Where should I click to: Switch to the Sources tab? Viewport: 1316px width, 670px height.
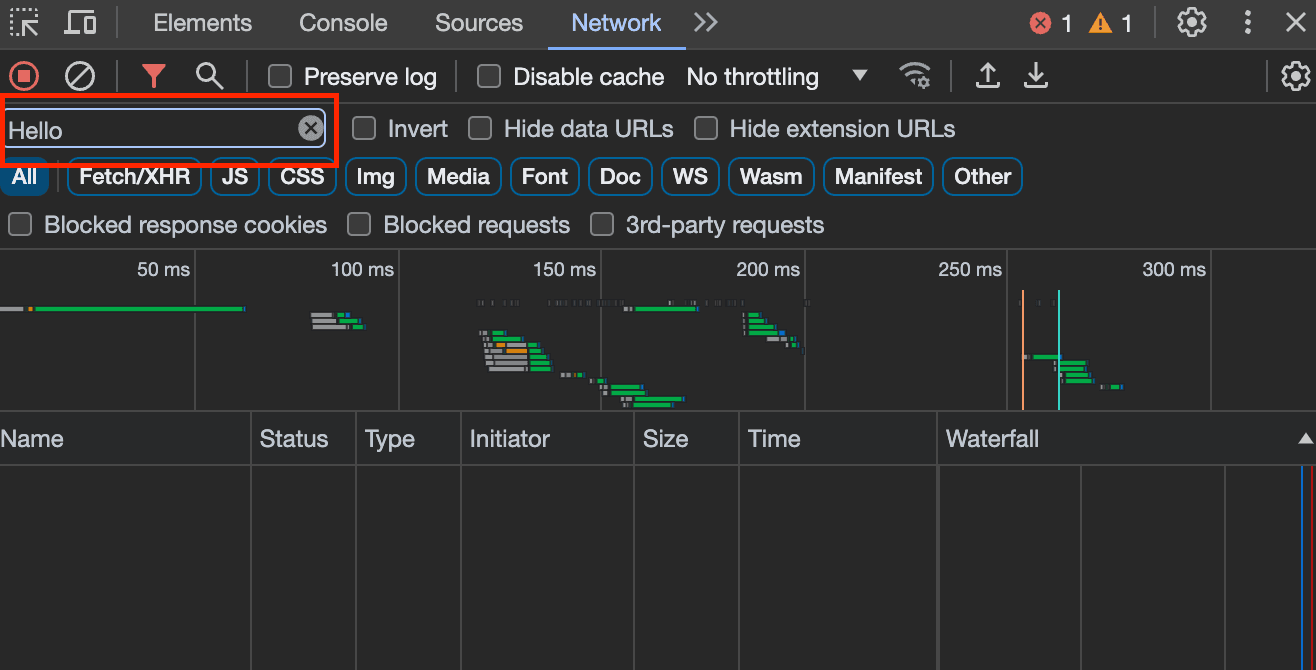click(478, 22)
